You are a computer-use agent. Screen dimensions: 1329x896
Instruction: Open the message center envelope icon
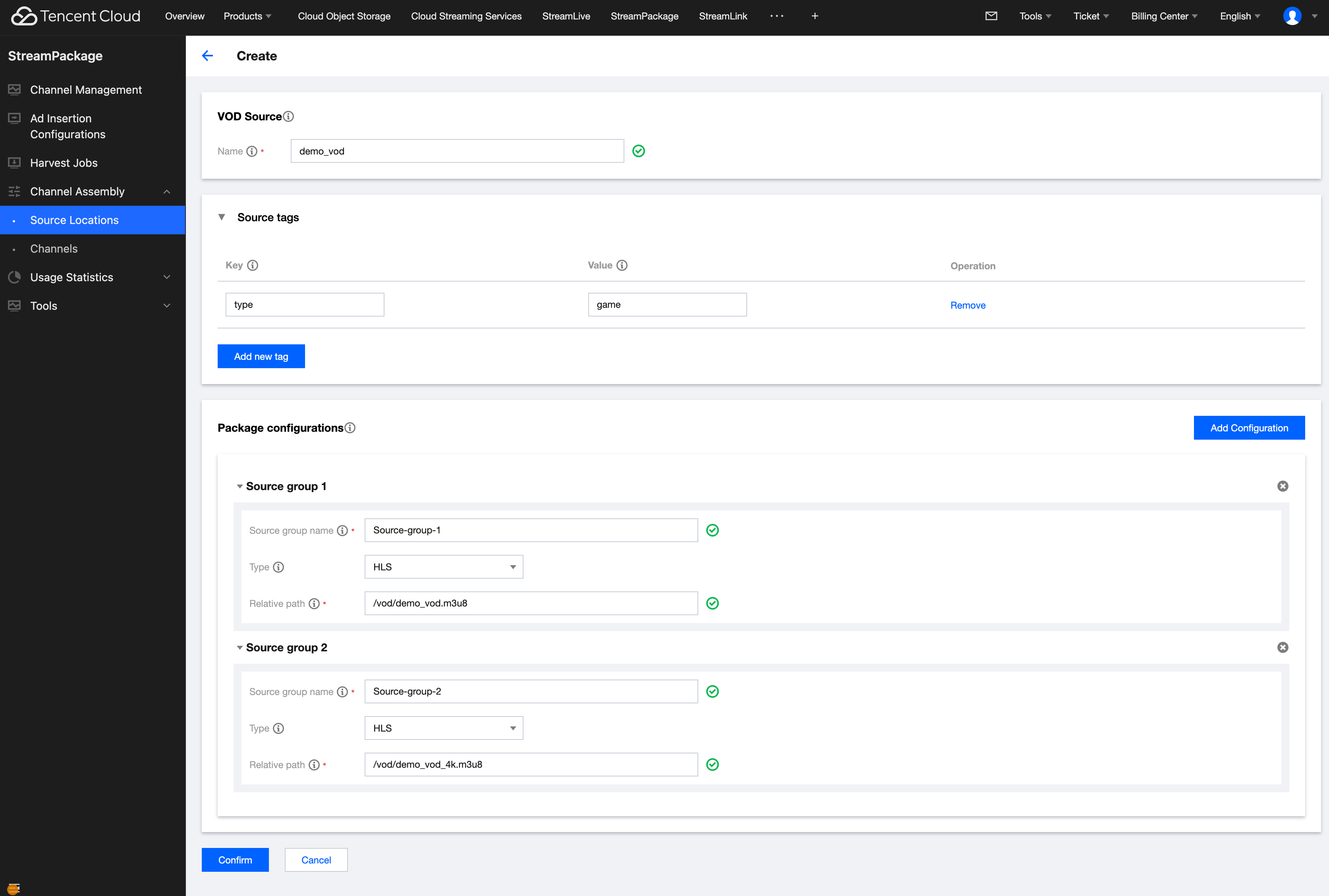coord(991,16)
